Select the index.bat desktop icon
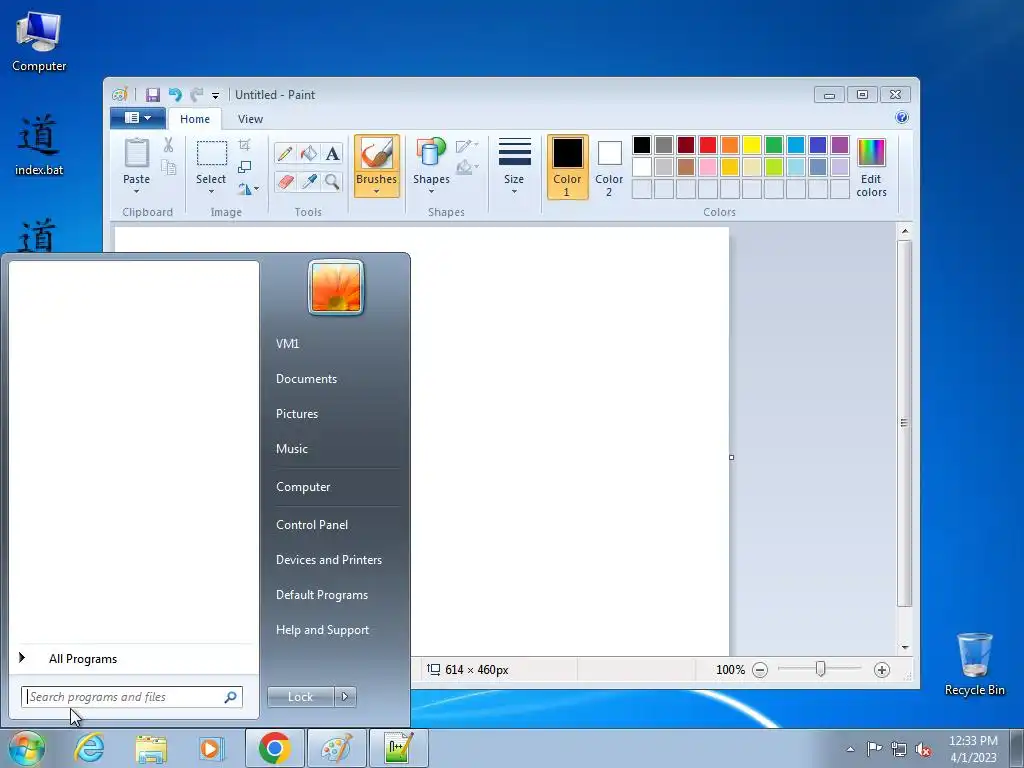Image resolution: width=1024 pixels, height=768 pixels. click(39, 145)
